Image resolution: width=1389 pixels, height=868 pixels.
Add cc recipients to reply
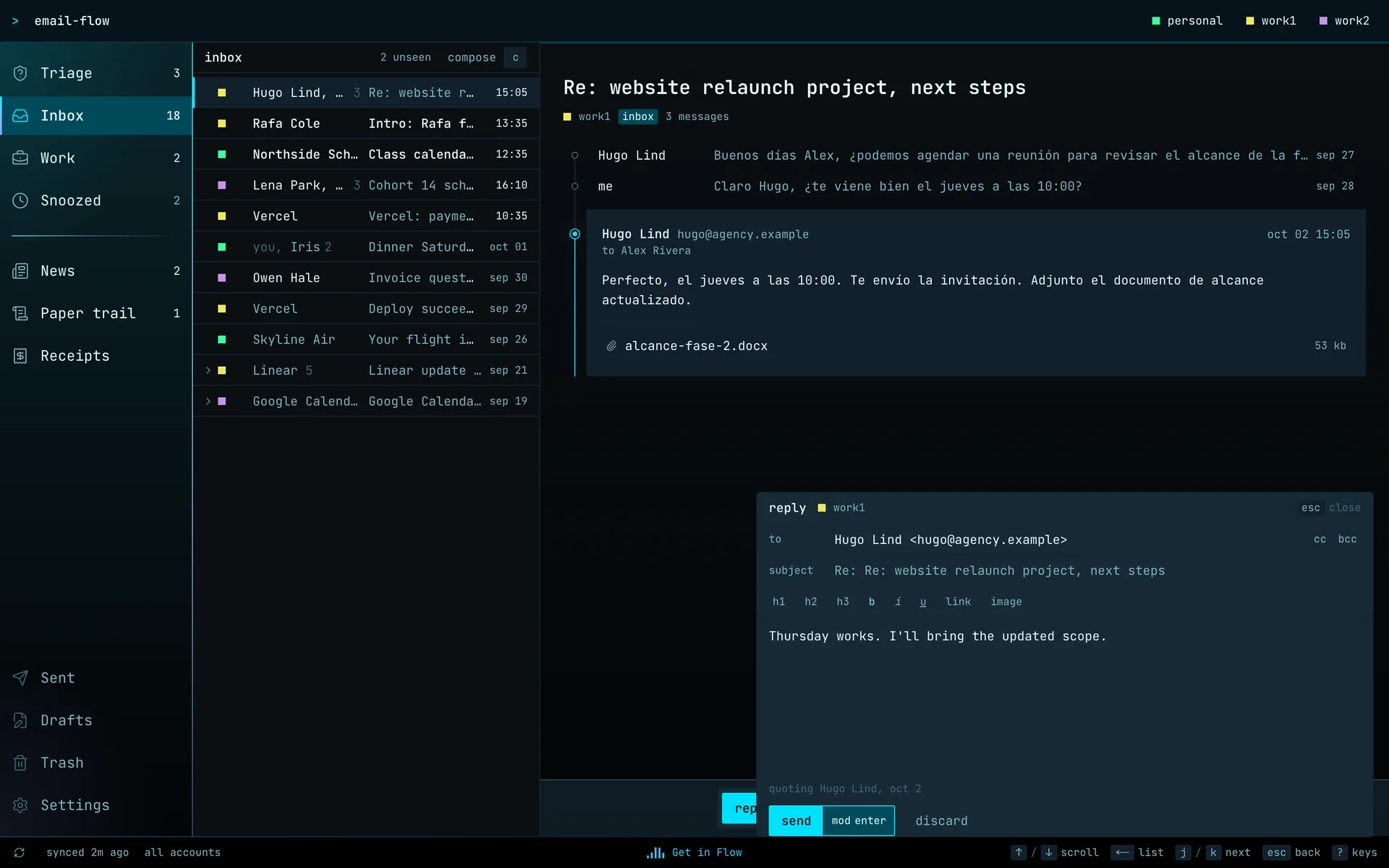(x=1320, y=540)
